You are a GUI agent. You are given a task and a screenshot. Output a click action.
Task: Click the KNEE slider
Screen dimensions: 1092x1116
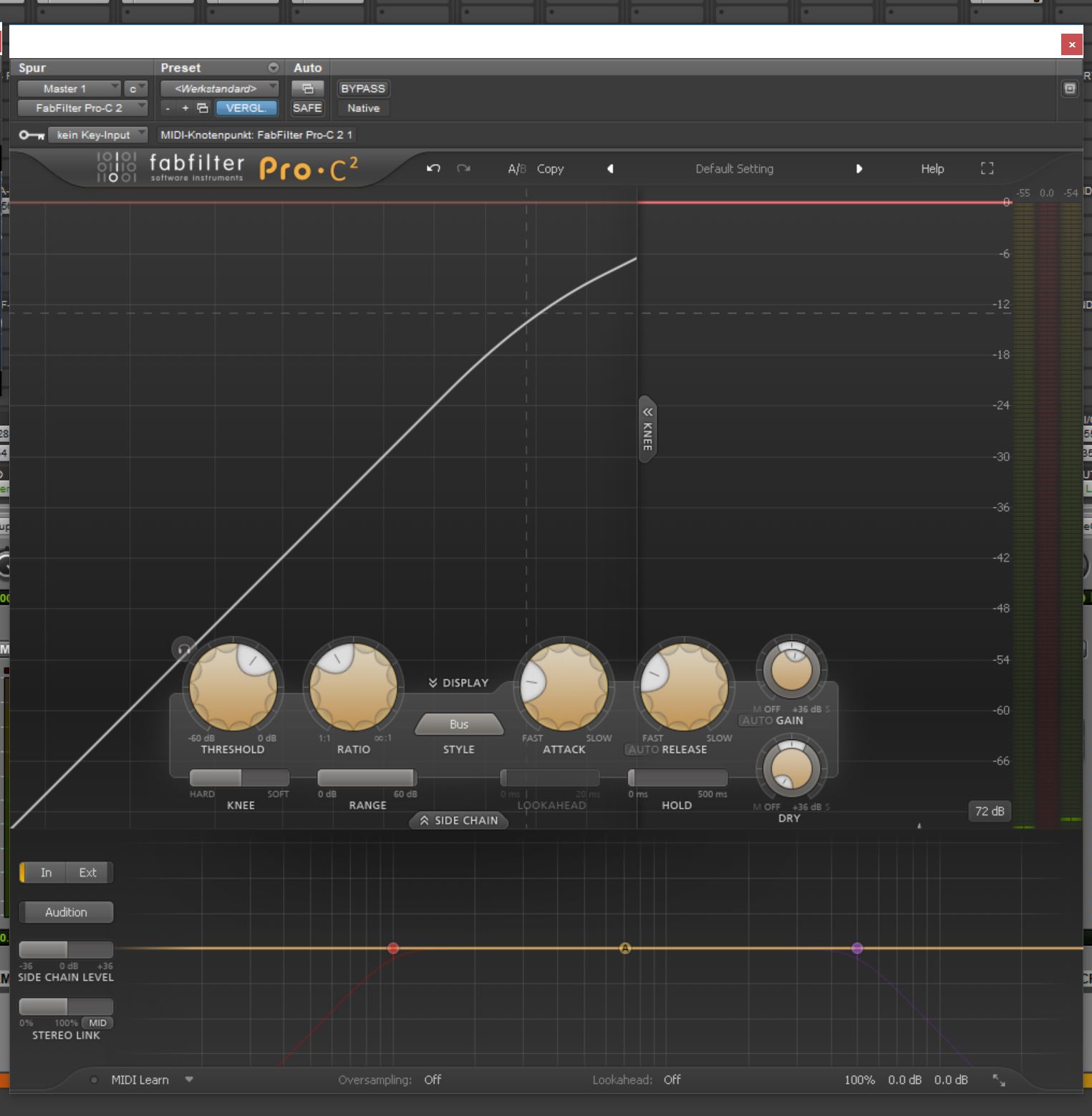pyautogui.click(x=239, y=778)
